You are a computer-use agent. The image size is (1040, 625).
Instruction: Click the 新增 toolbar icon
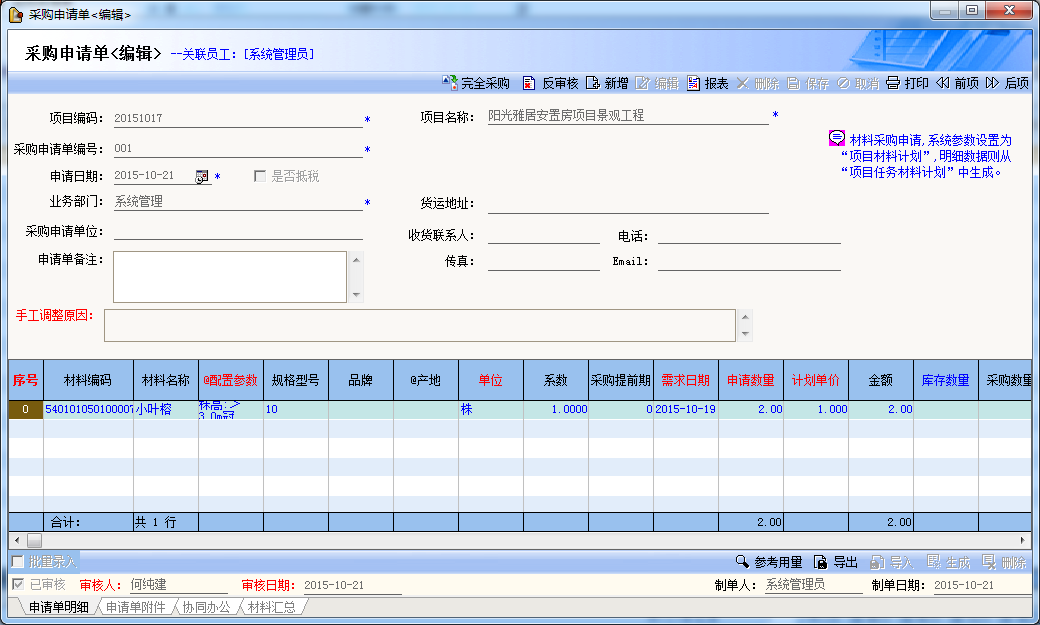click(593, 83)
